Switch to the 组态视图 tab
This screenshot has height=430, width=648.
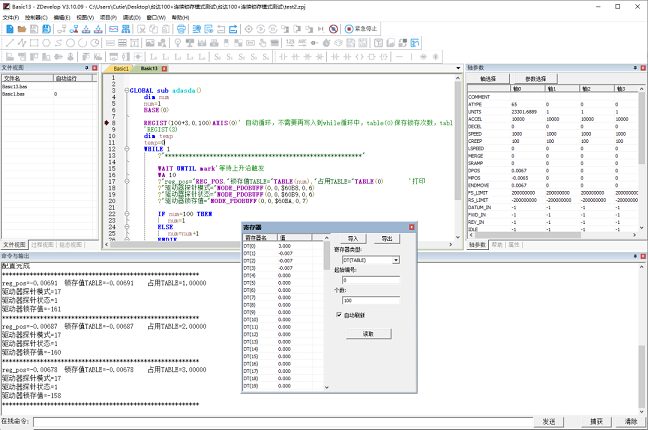(70, 245)
